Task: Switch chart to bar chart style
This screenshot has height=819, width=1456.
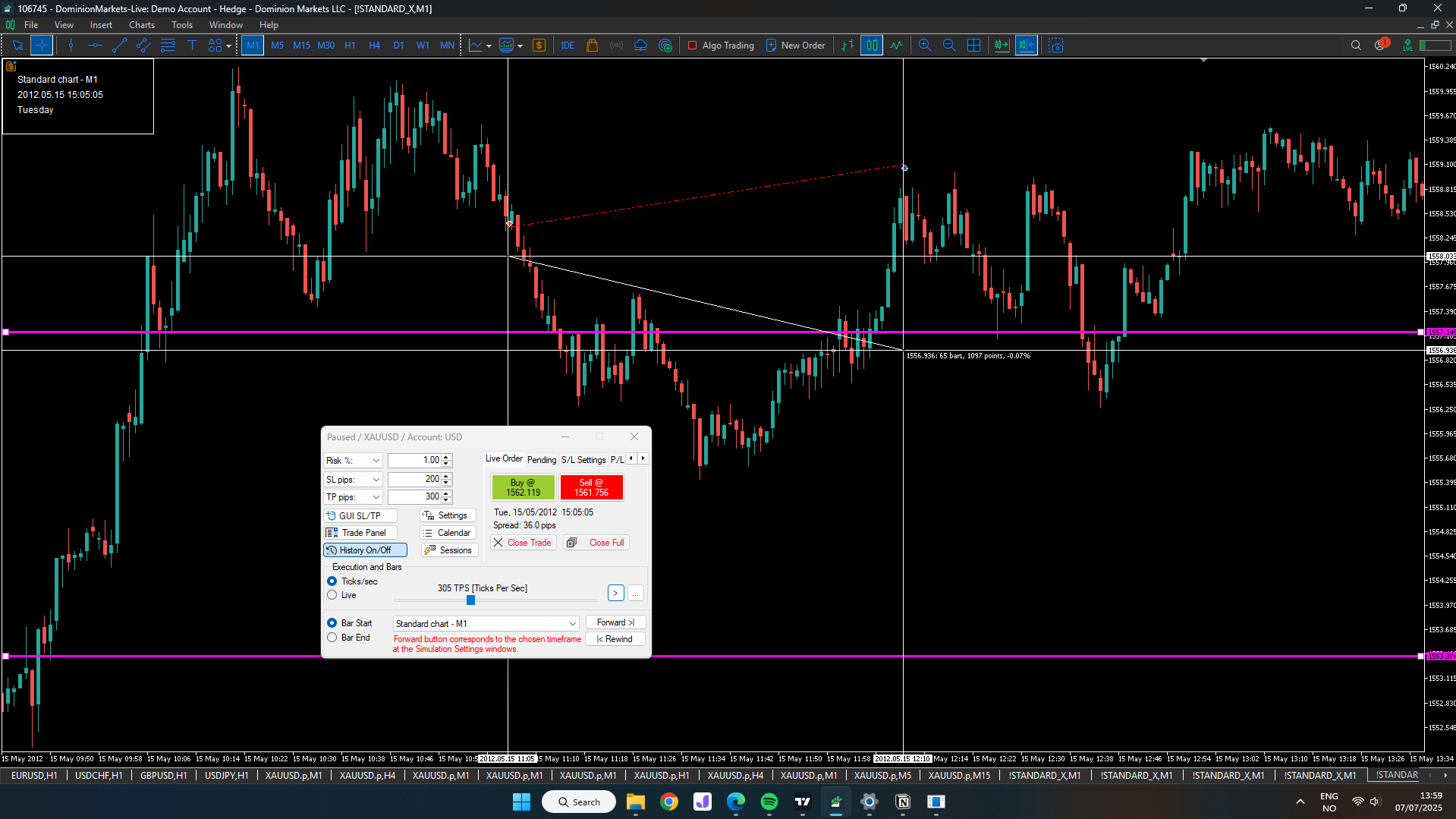Action: click(x=847, y=46)
